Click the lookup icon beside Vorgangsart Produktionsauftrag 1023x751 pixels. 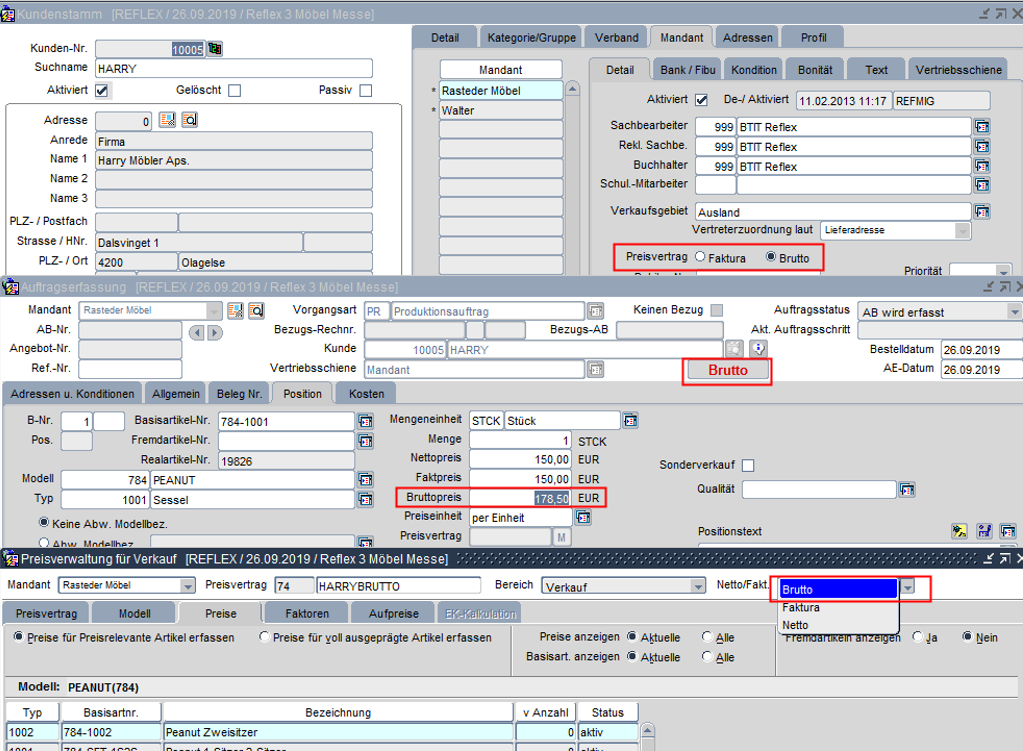(596, 311)
